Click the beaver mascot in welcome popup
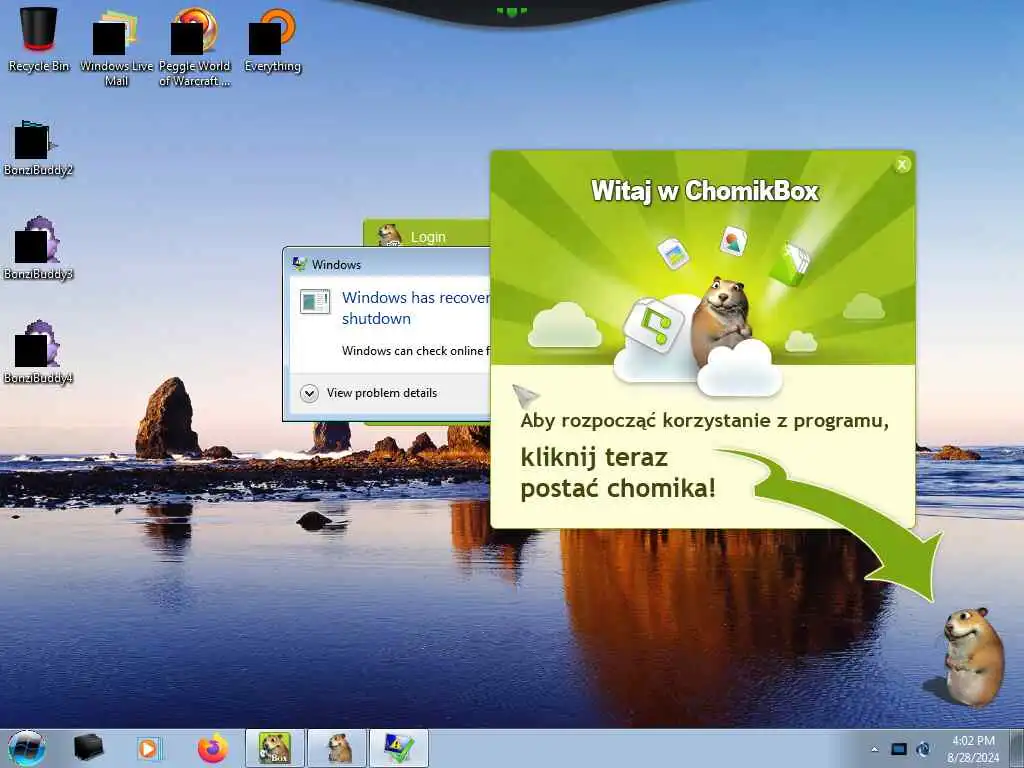The height and width of the screenshot is (768, 1024). (x=721, y=321)
